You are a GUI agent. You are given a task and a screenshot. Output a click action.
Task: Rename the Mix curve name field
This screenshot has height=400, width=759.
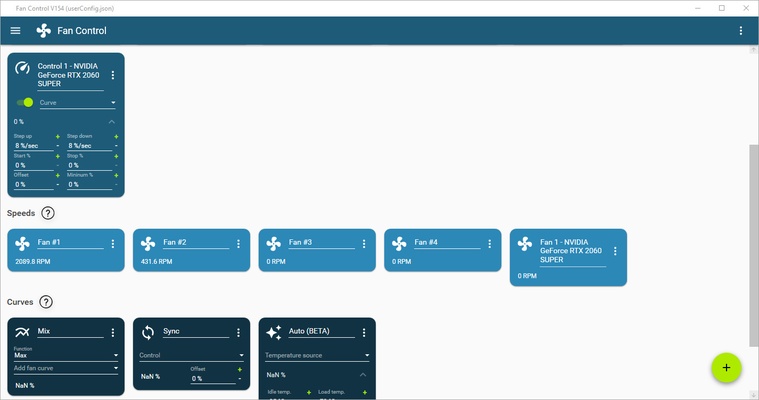[70, 332]
